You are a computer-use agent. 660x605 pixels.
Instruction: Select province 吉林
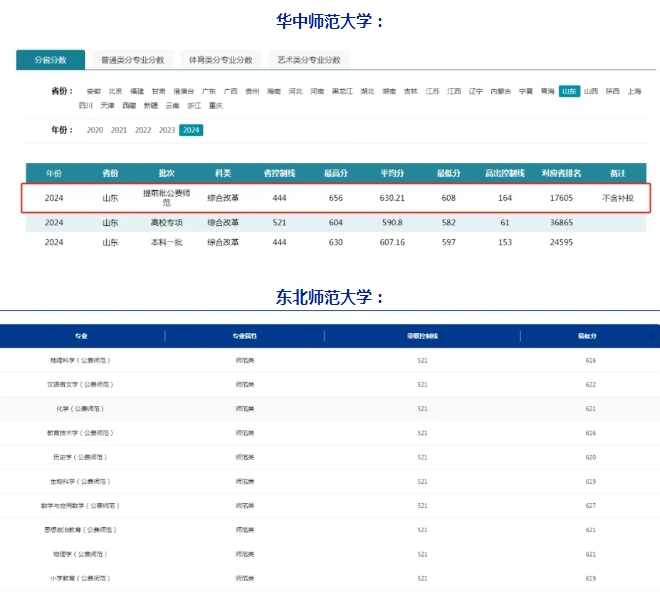411,91
